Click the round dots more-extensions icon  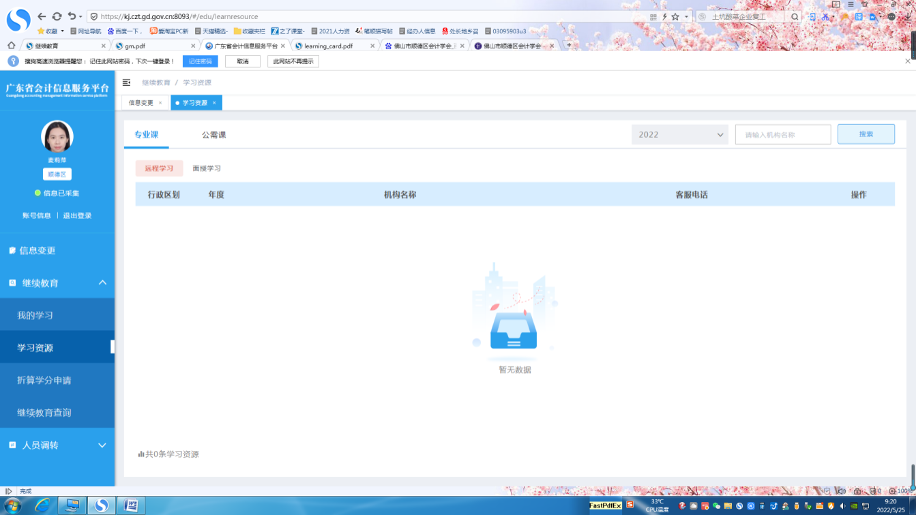891,17
